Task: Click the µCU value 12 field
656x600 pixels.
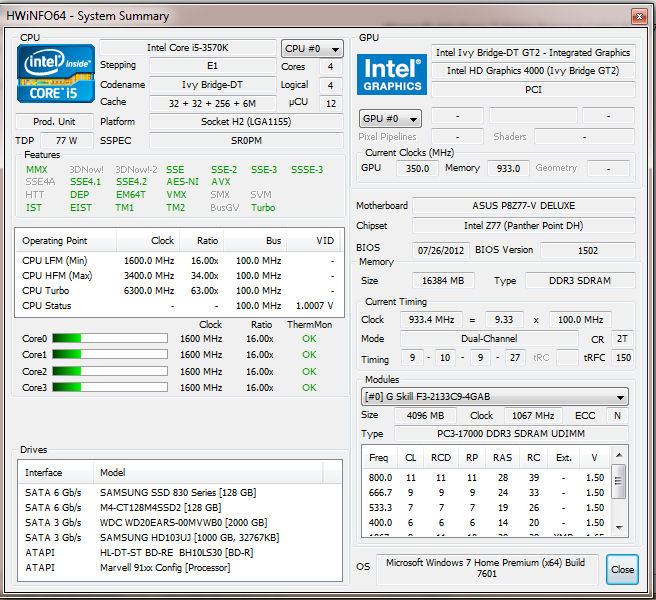Action: pyautogui.click(x=331, y=103)
